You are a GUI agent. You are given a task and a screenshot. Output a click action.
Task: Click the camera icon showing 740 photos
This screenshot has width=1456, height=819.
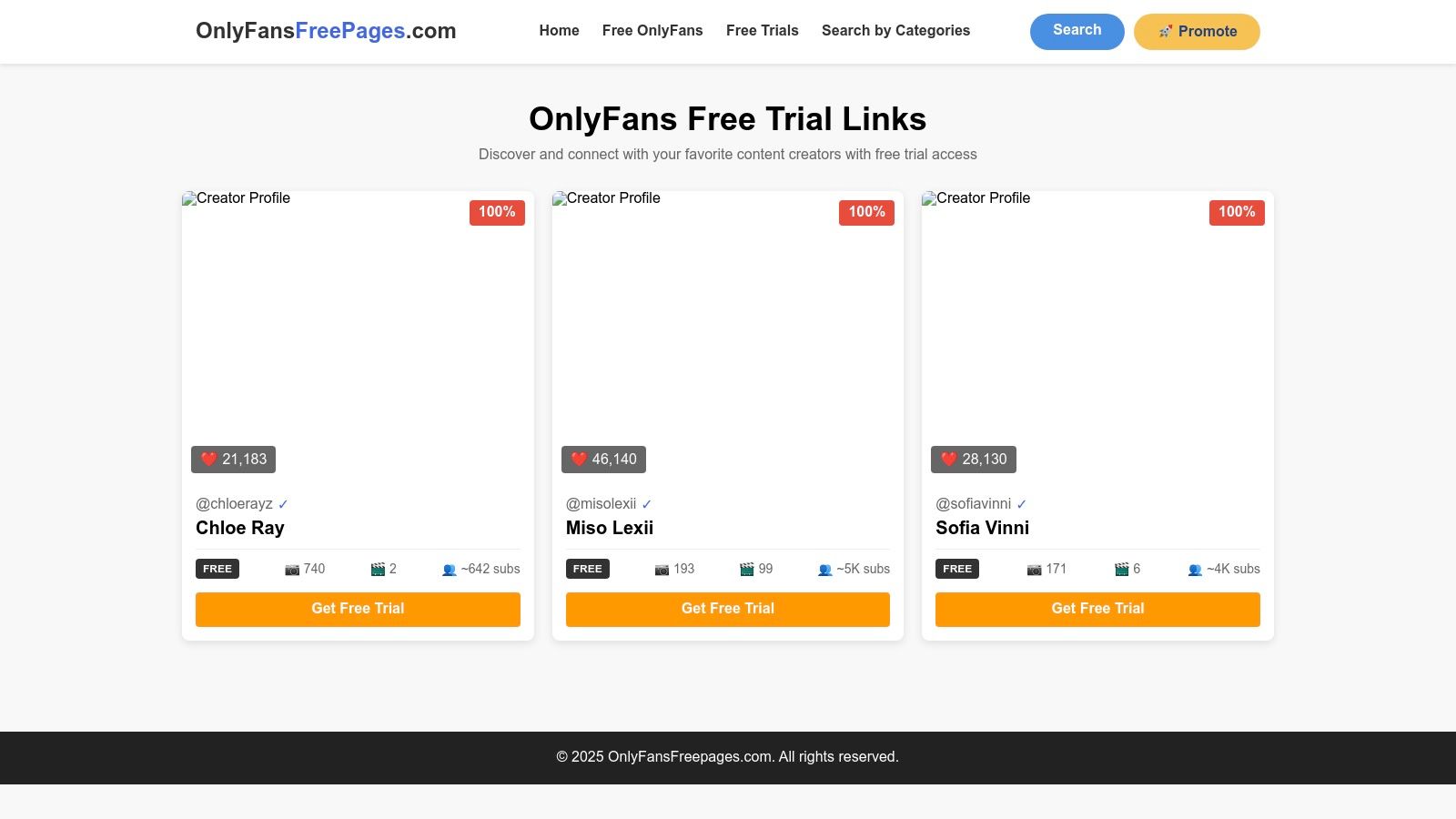291,569
